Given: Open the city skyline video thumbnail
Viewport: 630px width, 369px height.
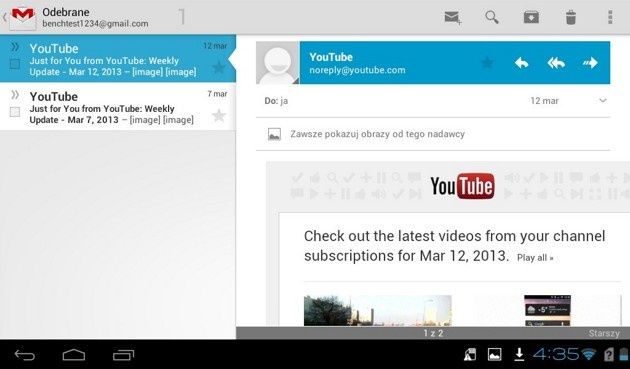Looking at the screenshot, I should point(378,310).
